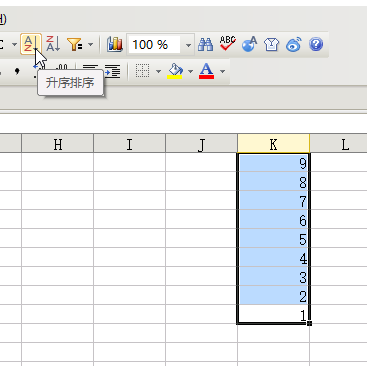
Task: Click cell containing 5 in column K
Action: [x=273, y=238]
